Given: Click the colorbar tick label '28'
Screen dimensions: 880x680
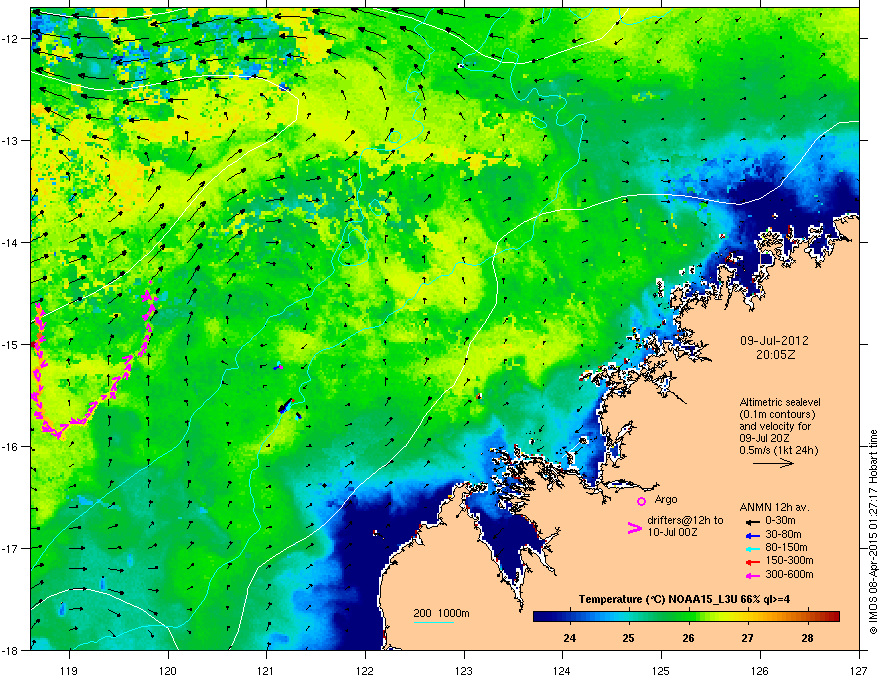Looking at the screenshot, I should click(808, 638).
